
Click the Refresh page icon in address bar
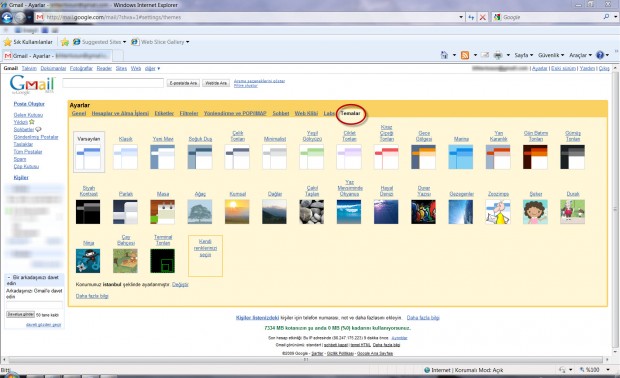471,17
